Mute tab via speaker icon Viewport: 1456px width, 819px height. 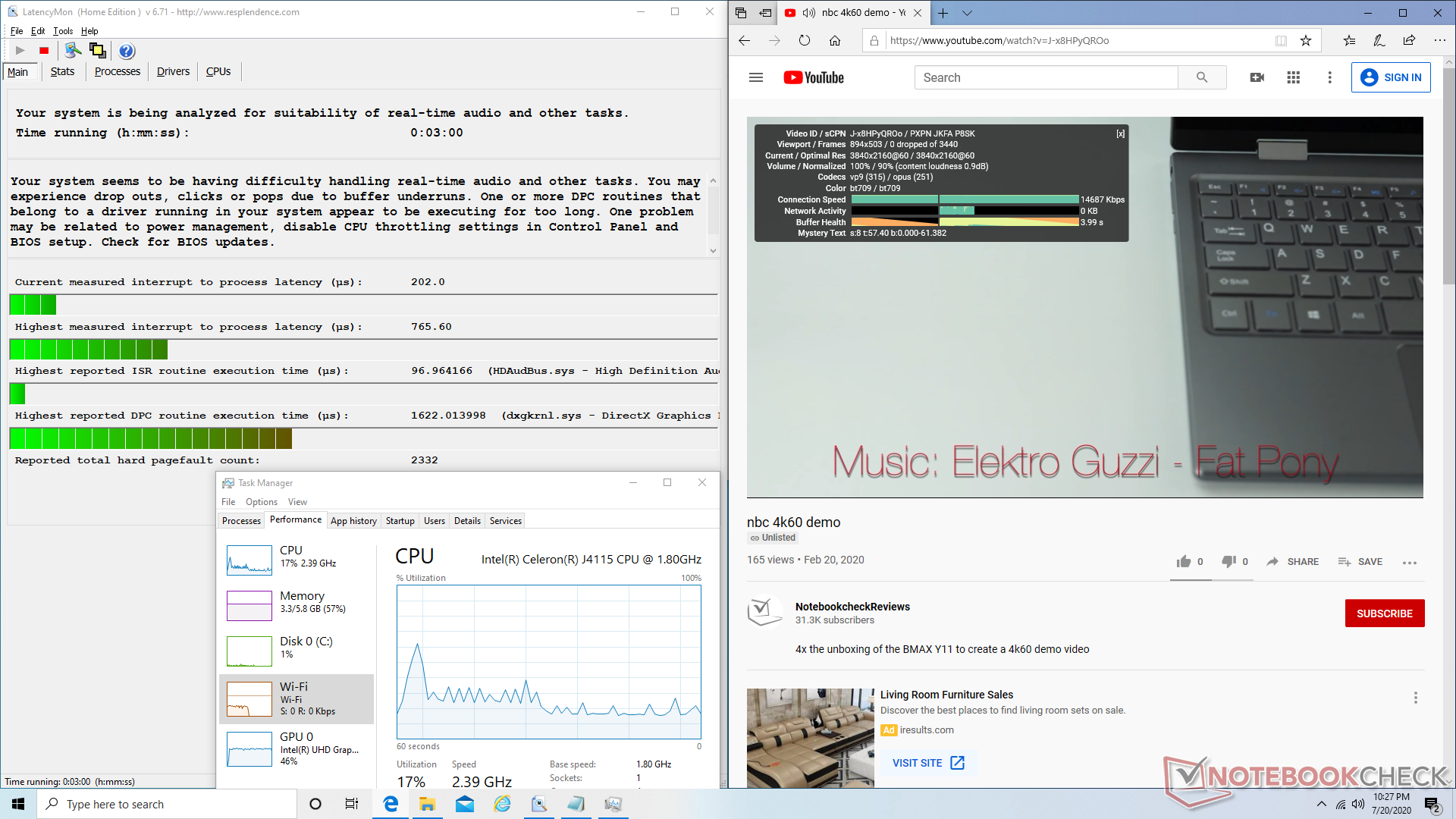(808, 13)
